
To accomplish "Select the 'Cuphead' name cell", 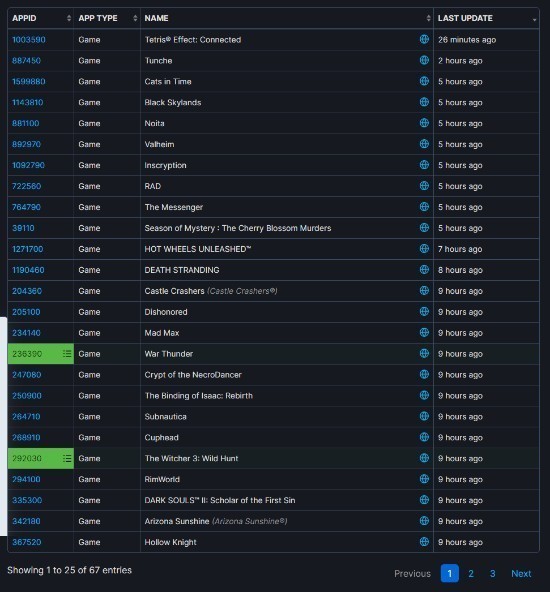I will pos(287,438).
